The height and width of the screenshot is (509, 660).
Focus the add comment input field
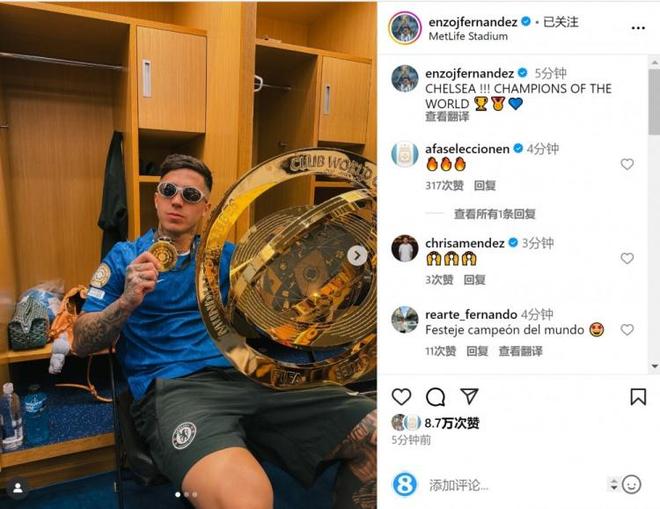(514, 485)
